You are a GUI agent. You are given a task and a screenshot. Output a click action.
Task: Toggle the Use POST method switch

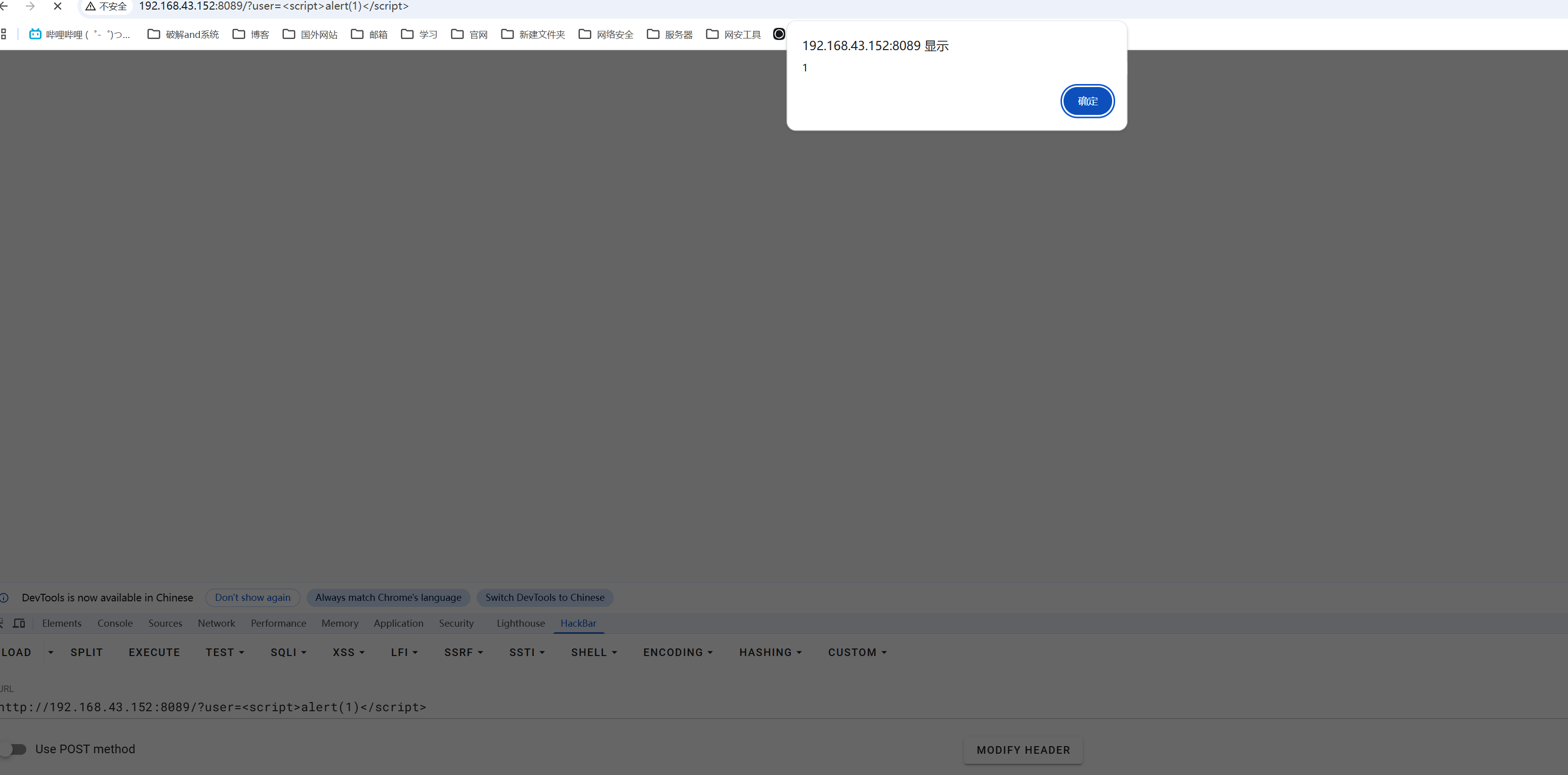[13, 749]
